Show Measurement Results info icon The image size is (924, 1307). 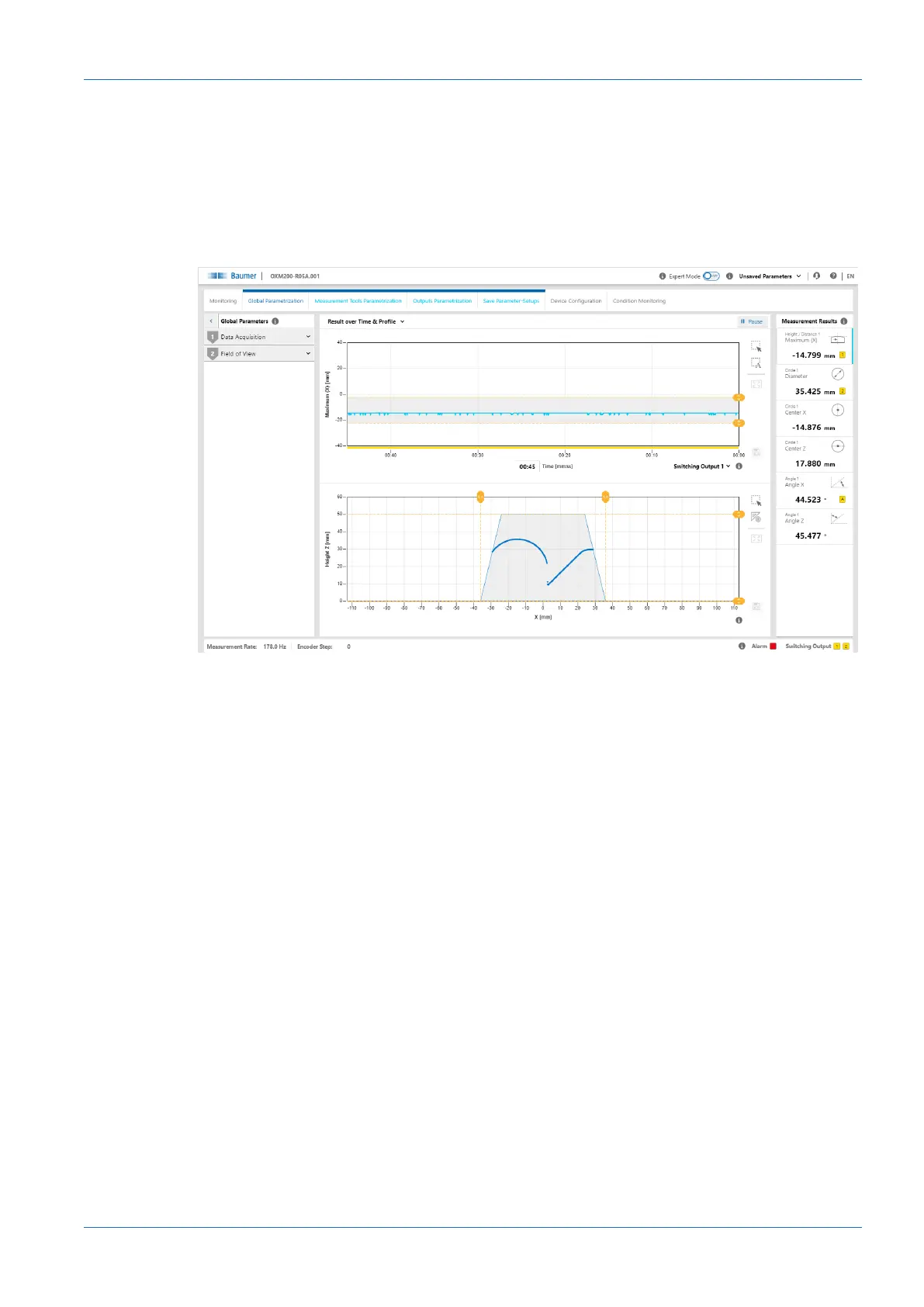tap(844, 321)
